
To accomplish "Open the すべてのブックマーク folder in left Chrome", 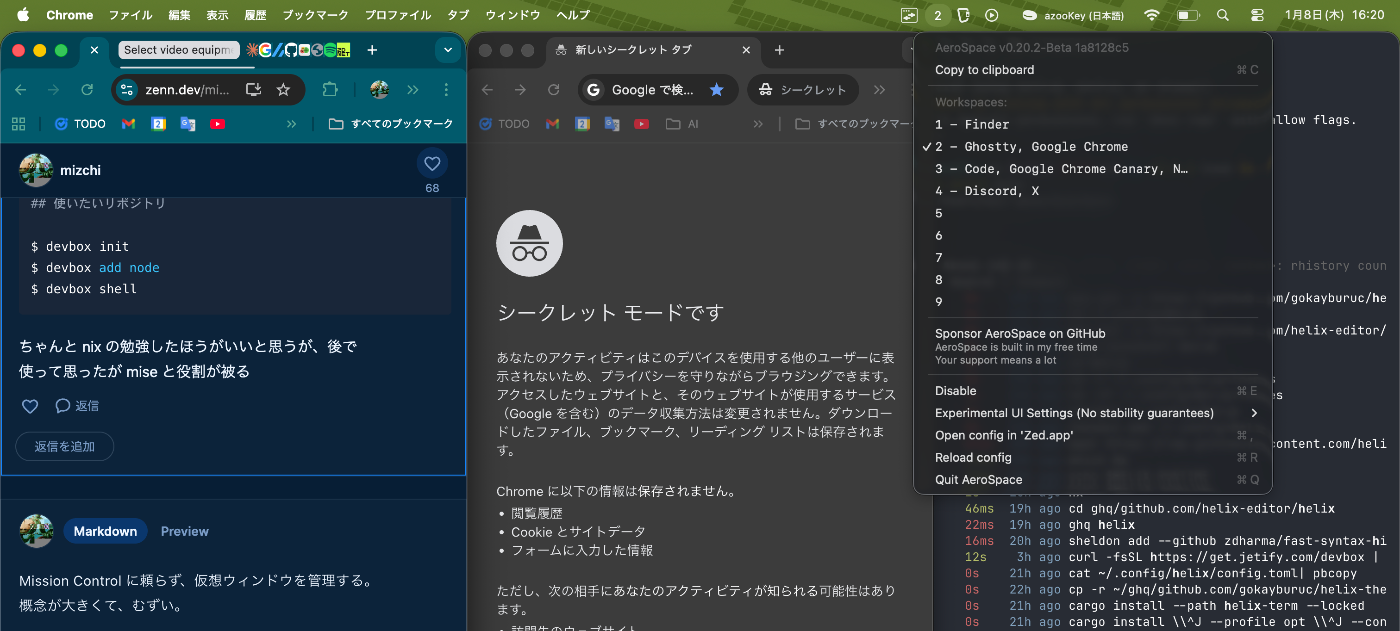I will [x=391, y=124].
